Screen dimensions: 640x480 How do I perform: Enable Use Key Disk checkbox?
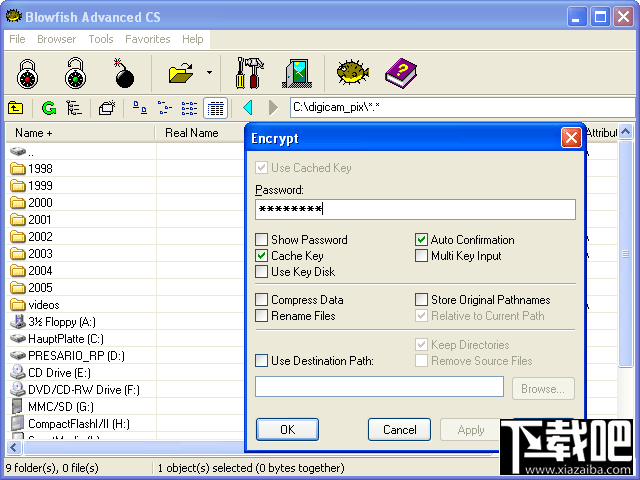point(261,272)
